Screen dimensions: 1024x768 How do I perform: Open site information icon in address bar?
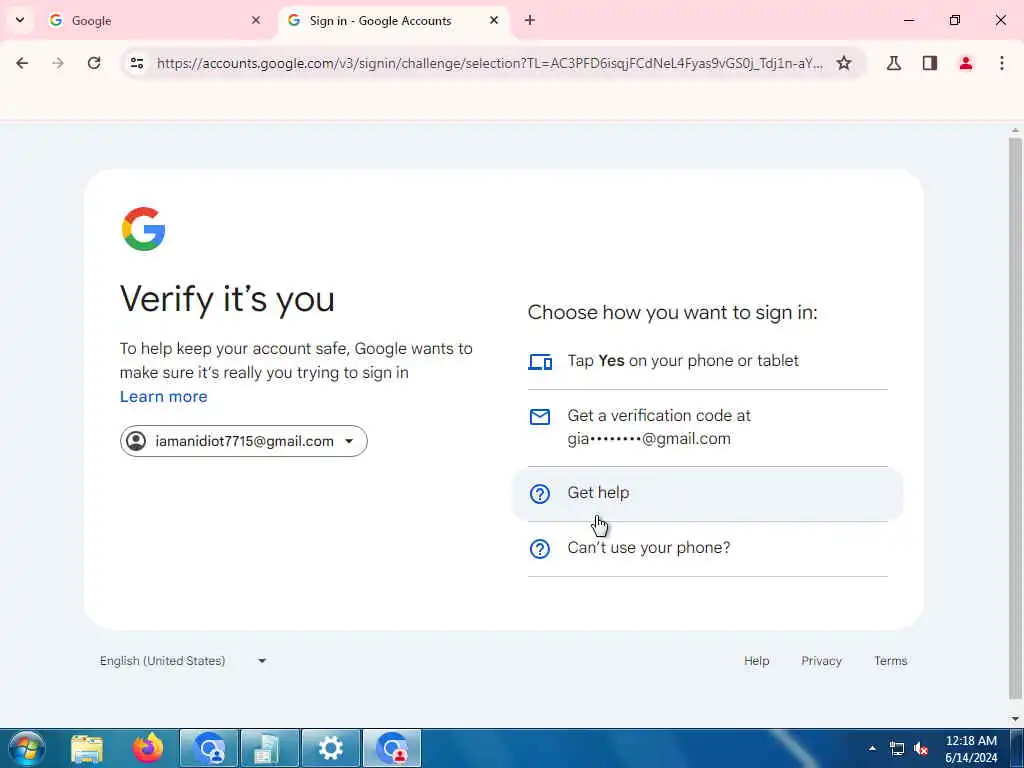pyautogui.click(x=136, y=63)
